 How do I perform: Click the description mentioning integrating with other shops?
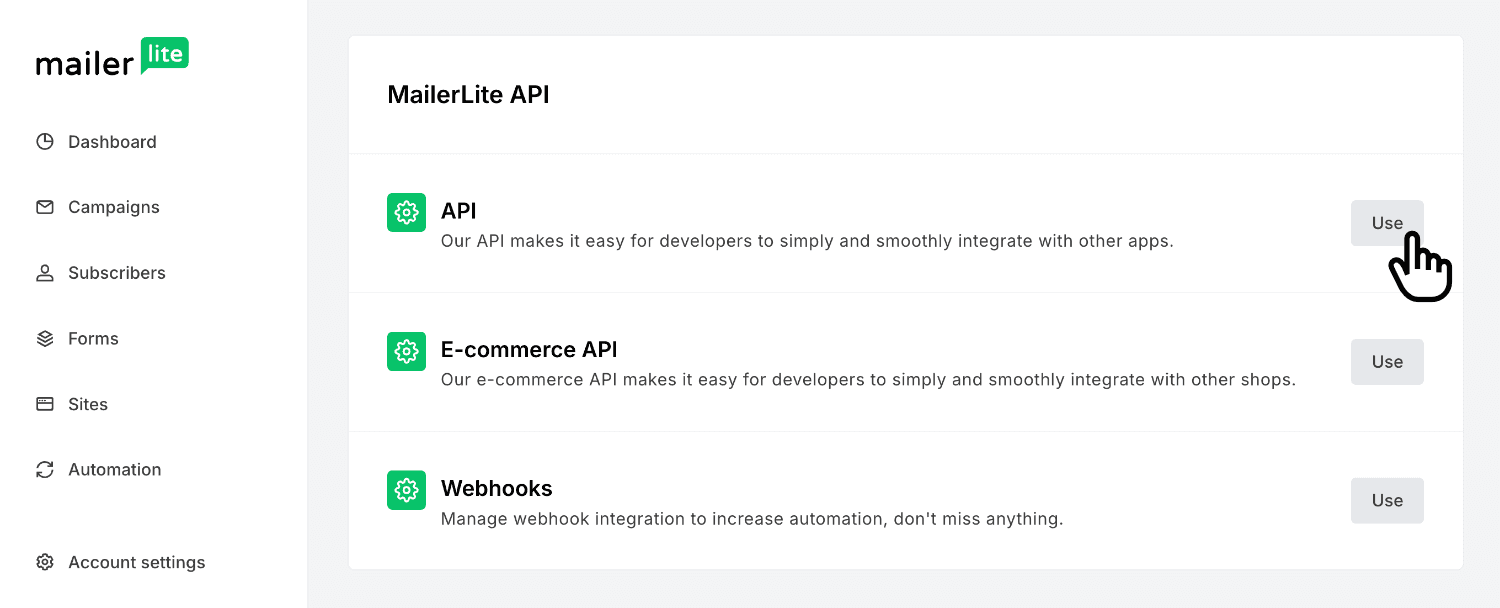point(868,380)
